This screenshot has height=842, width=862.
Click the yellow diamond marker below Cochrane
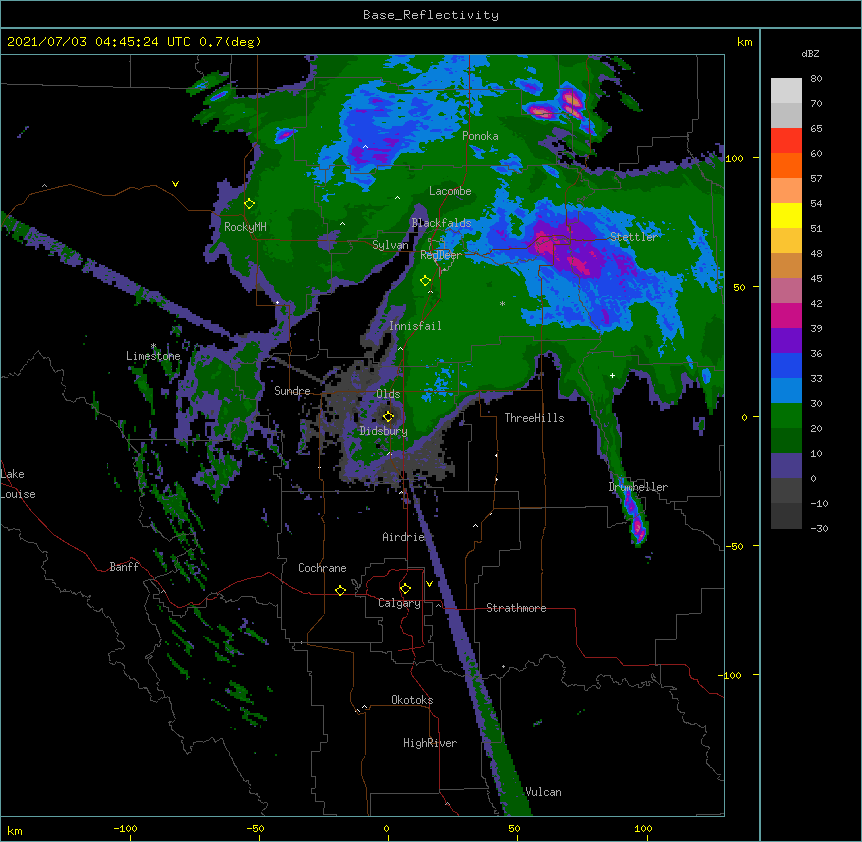(x=340, y=590)
